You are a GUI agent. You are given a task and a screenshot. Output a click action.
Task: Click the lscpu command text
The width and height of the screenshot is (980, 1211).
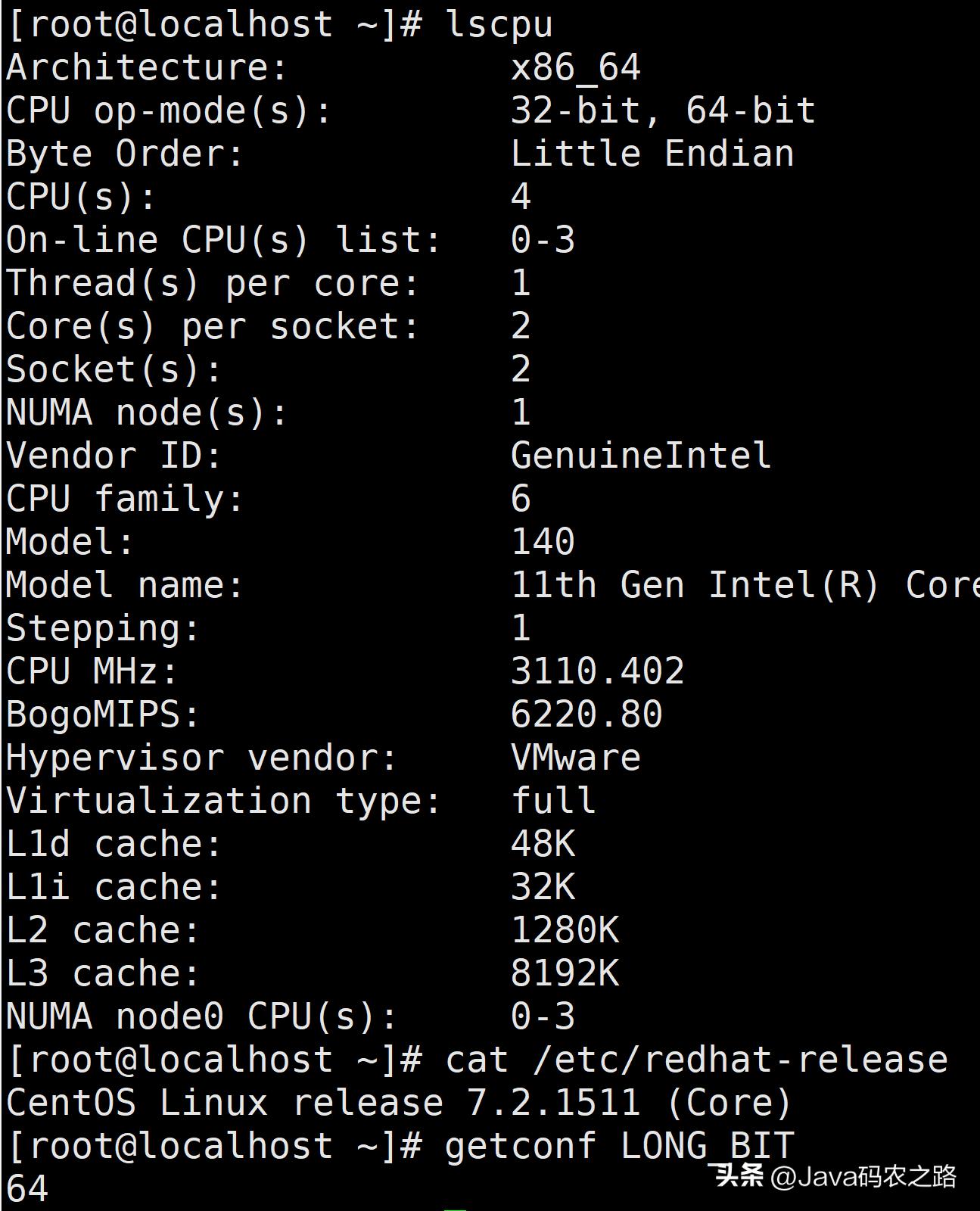tap(499, 24)
